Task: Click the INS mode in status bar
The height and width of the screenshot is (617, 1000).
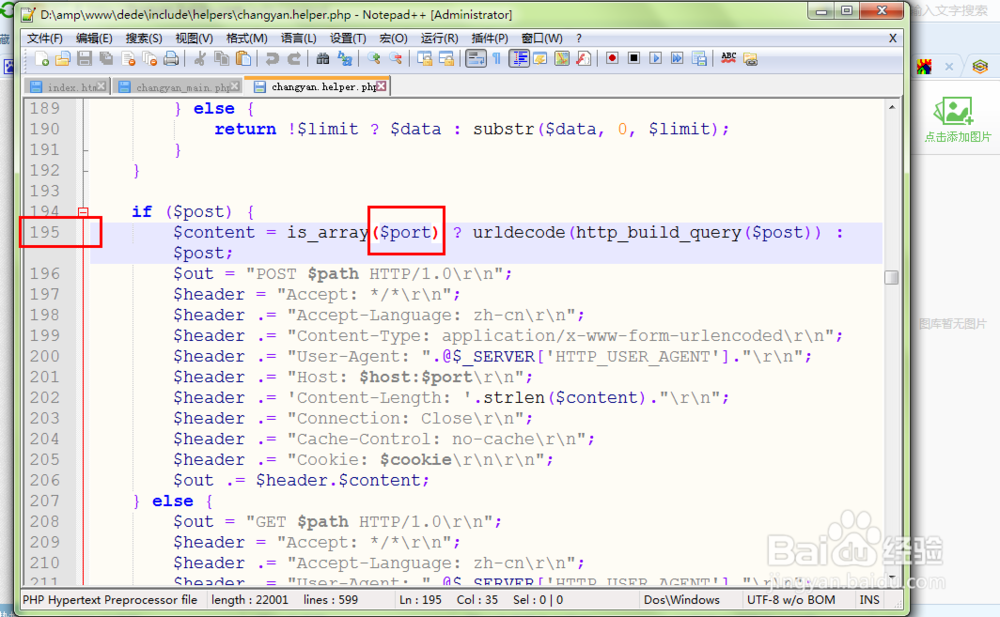Action: (x=869, y=600)
